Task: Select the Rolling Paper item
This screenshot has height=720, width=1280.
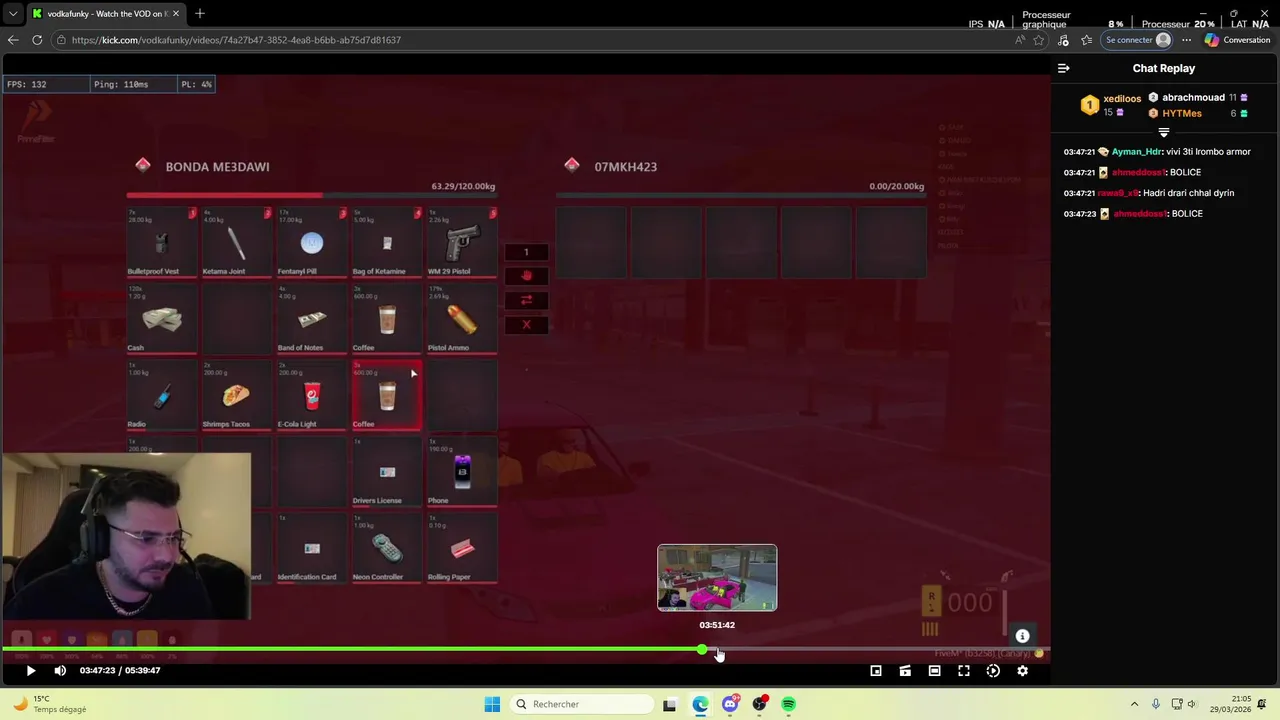Action: tap(462, 547)
